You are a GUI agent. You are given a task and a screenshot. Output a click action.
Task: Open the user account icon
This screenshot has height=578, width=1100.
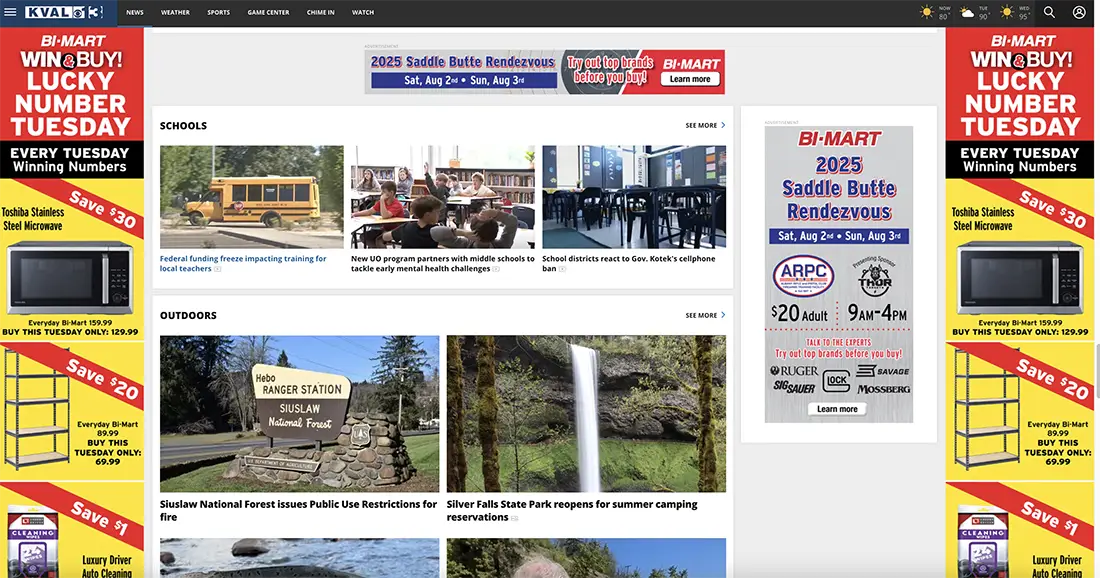[1079, 12]
